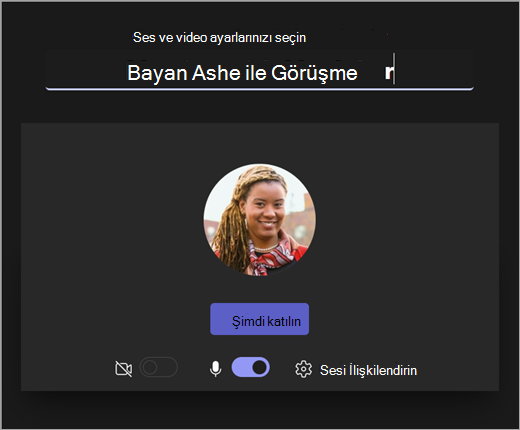Click the Şimdi katılın join button
The width and height of the screenshot is (520, 430).
tap(259, 319)
